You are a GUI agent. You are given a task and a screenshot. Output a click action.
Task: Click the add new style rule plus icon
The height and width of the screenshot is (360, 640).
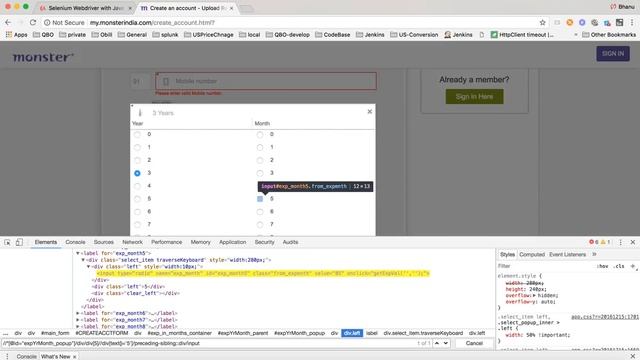point(633,266)
